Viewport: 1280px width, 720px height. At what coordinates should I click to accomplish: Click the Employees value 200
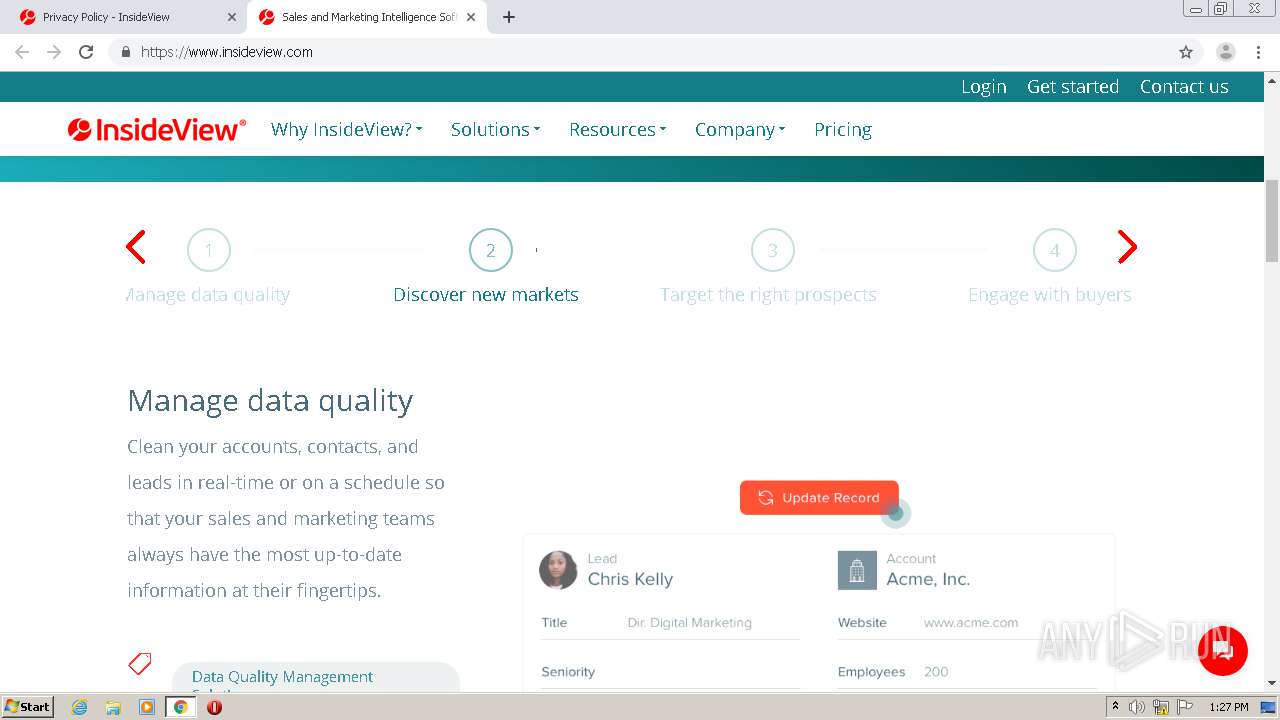936,672
